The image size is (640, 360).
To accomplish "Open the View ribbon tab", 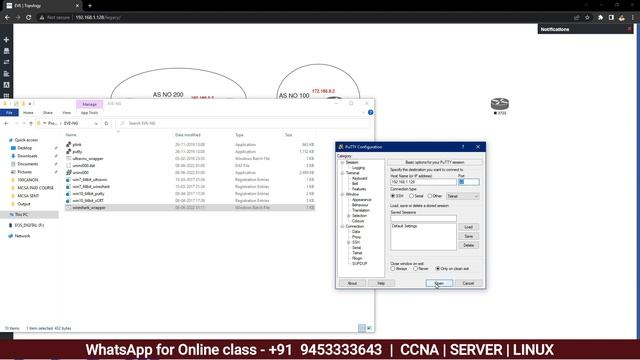I will tap(67, 113).
